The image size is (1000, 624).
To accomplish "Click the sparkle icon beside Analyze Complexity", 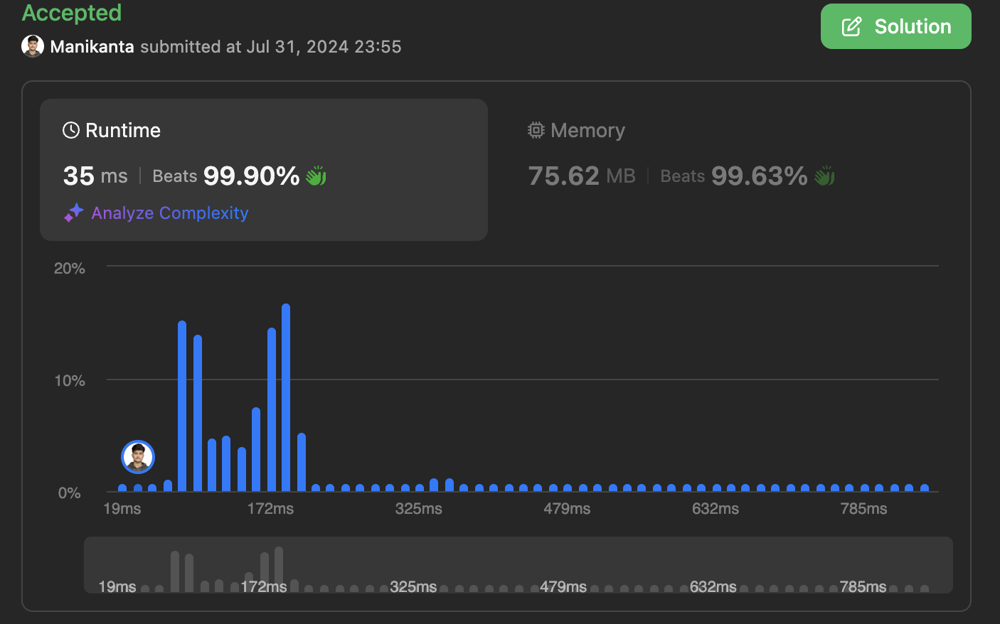I will tap(74, 213).
